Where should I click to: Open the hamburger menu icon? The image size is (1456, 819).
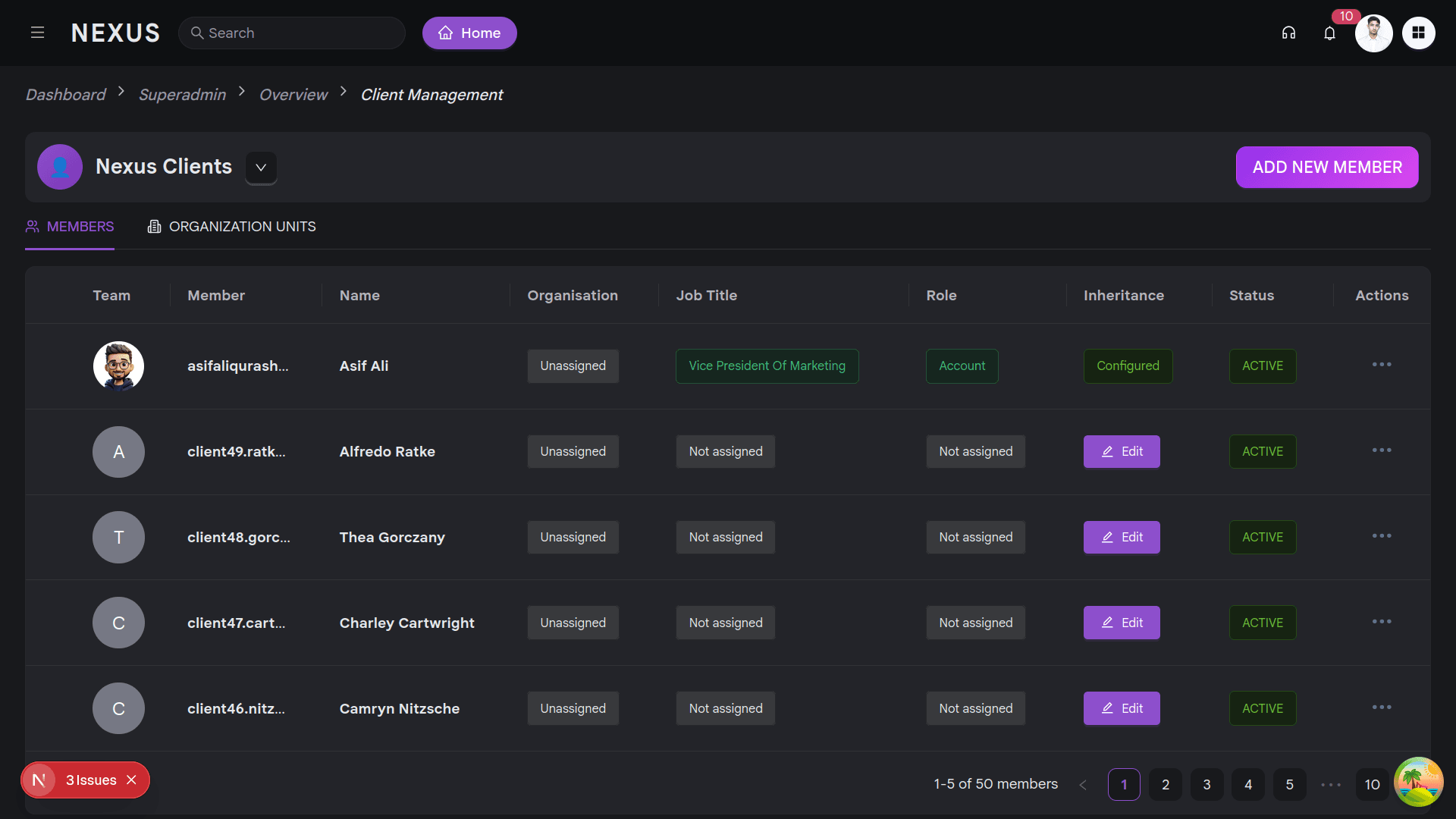click(37, 33)
